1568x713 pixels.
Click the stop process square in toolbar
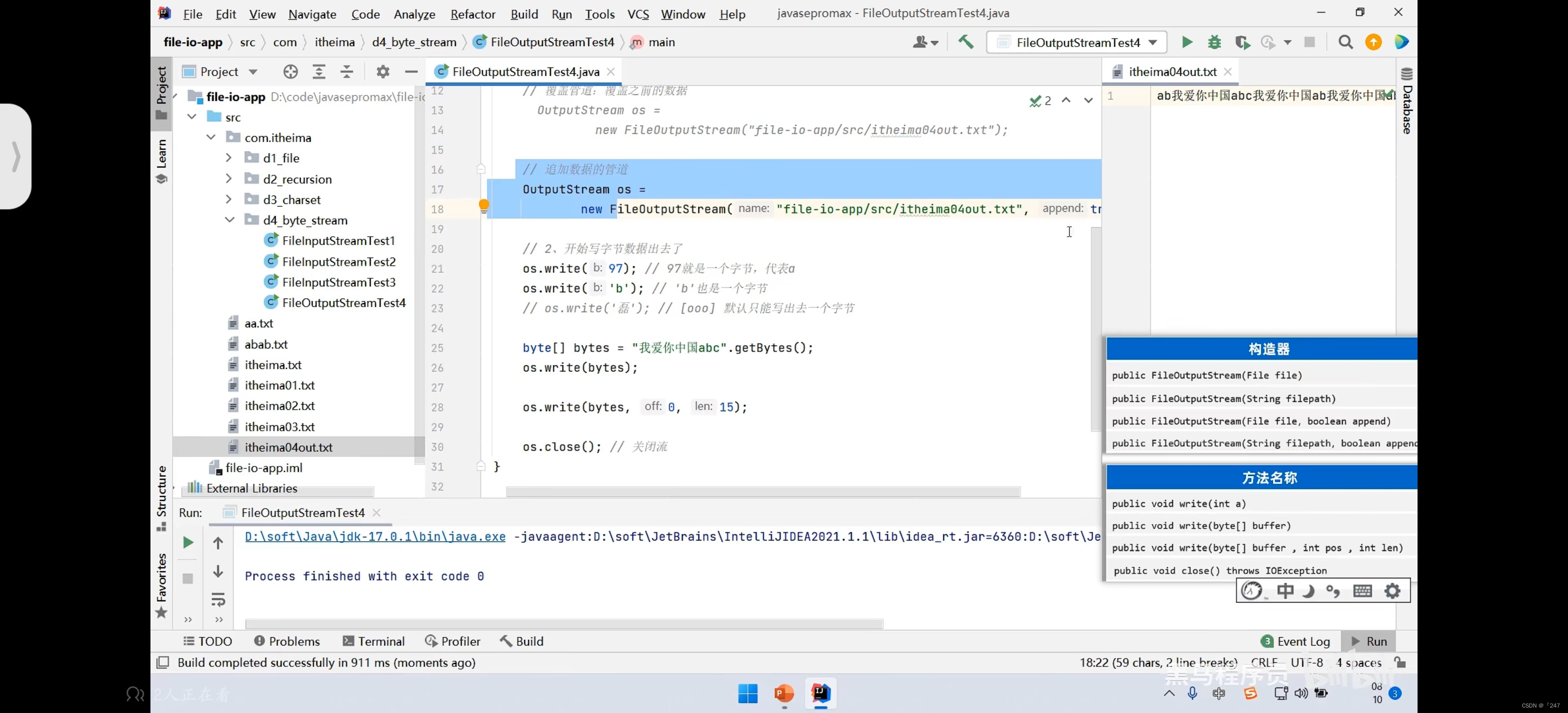[x=1309, y=42]
